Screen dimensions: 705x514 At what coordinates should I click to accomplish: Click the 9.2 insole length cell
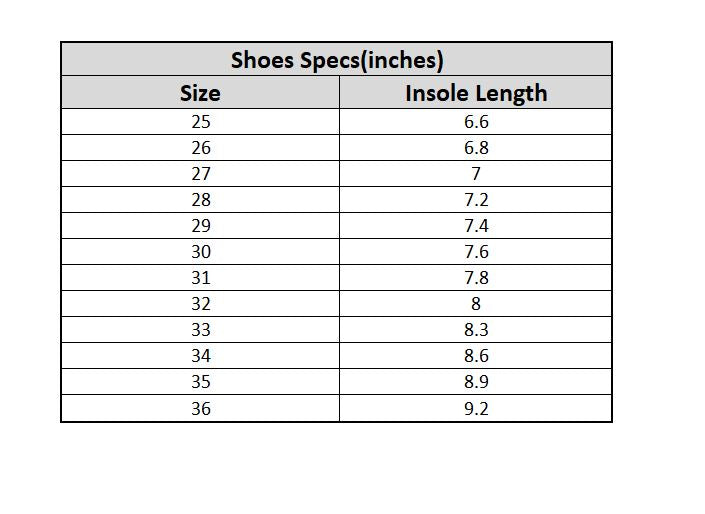coord(476,408)
